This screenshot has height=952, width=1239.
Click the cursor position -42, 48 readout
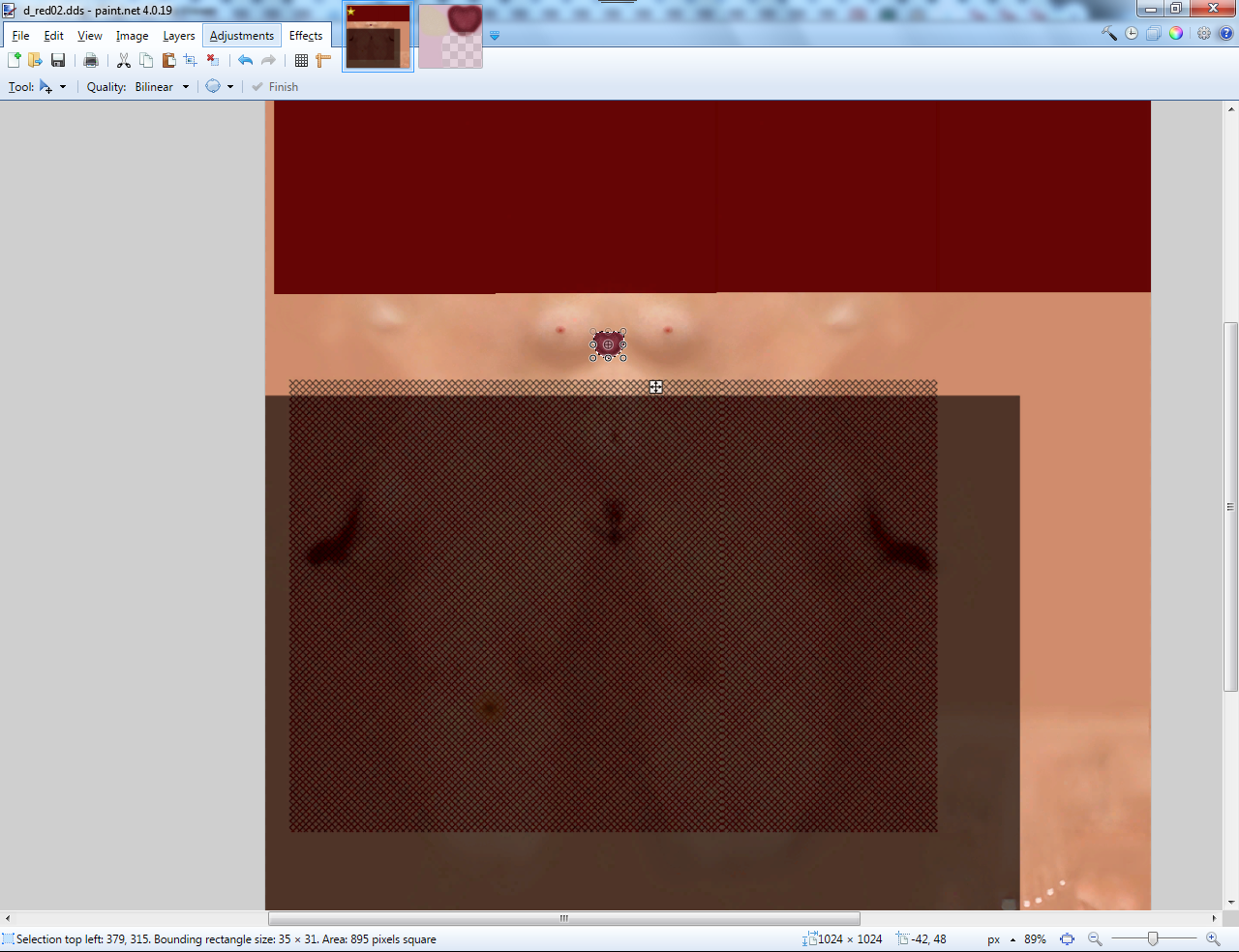[x=922, y=939]
